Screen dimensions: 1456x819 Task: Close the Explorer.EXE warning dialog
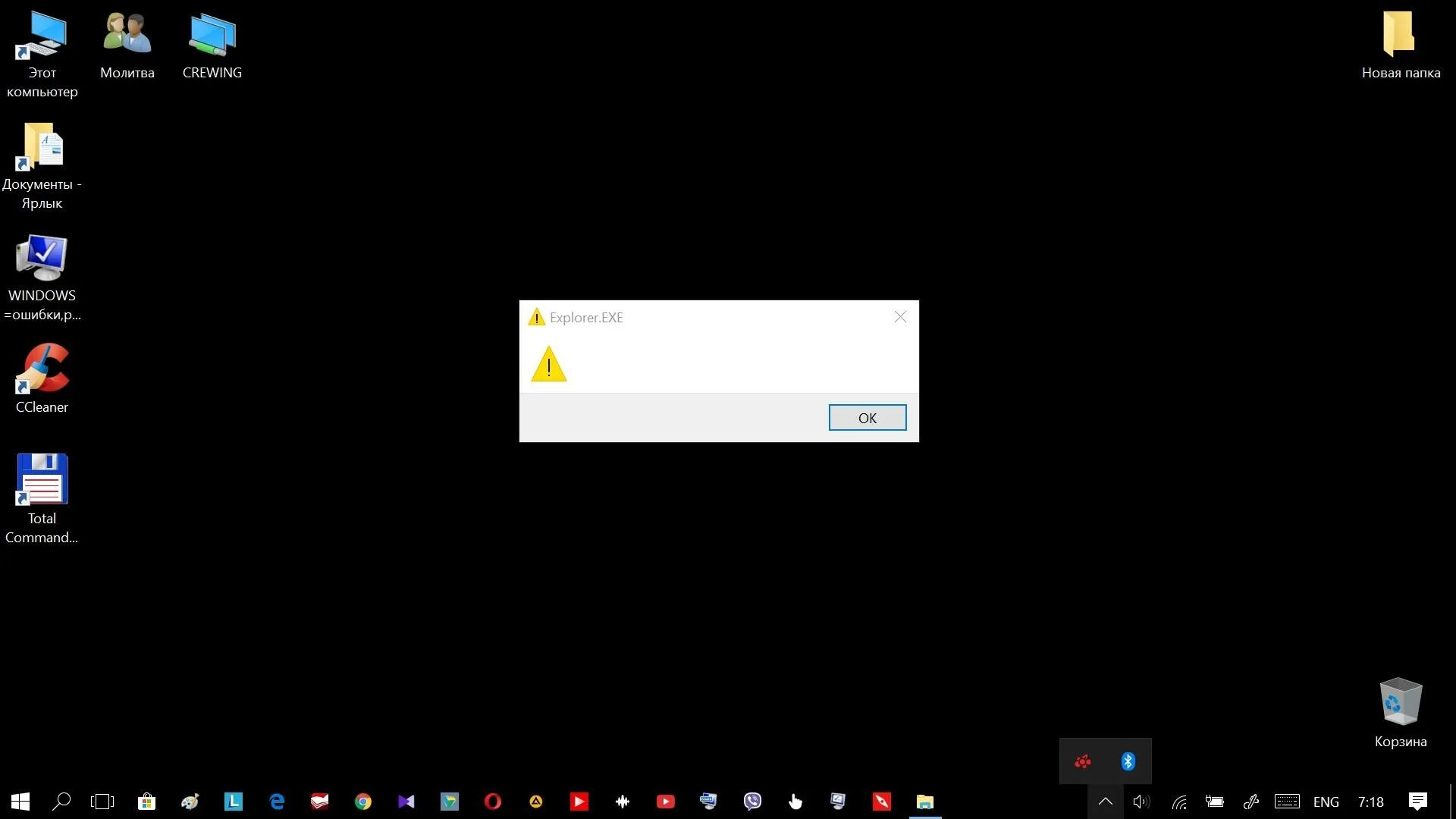click(x=900, y=317)
